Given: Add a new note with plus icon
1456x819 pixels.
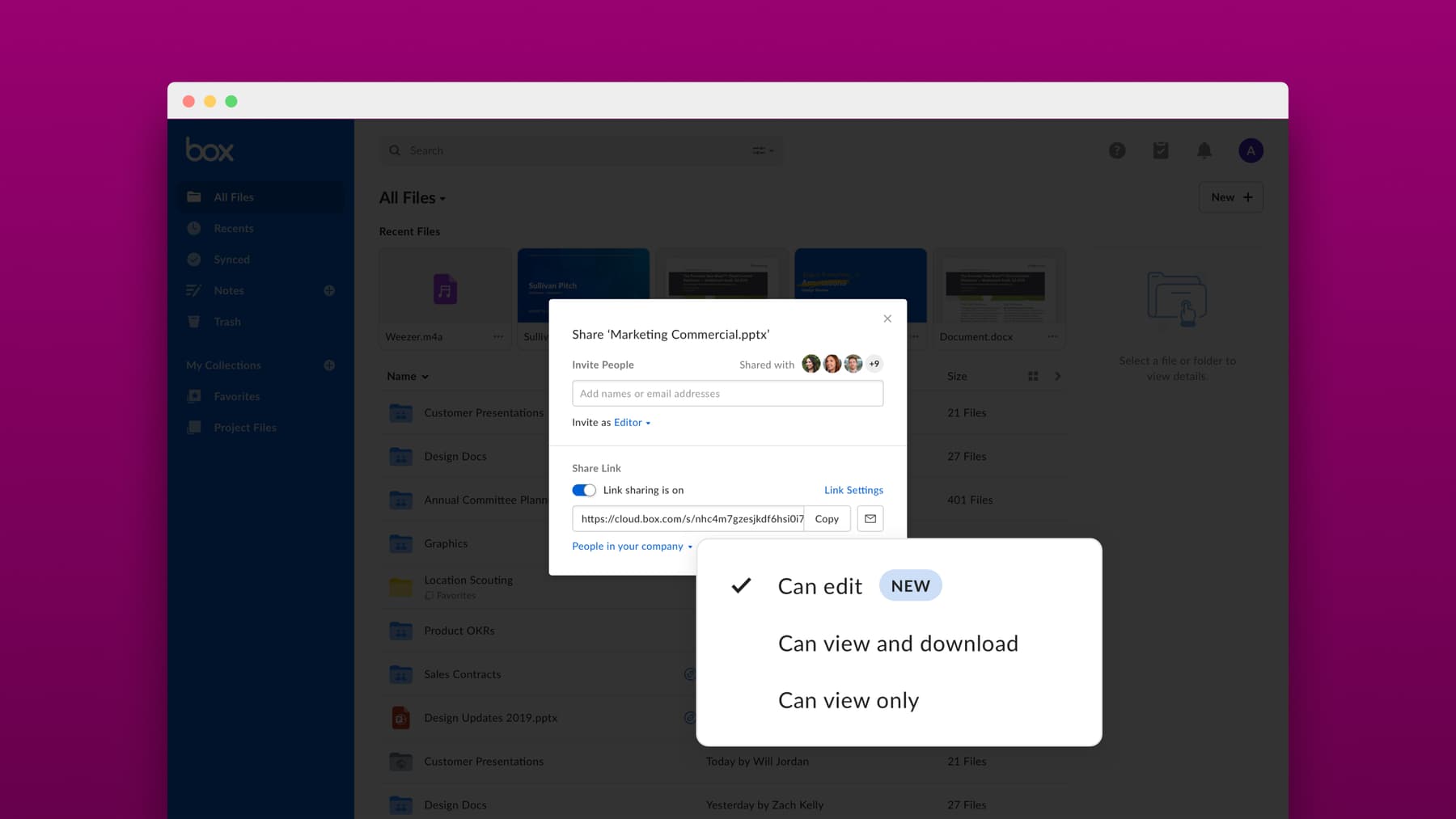Looking at the screenshot, I should point(329,290).
